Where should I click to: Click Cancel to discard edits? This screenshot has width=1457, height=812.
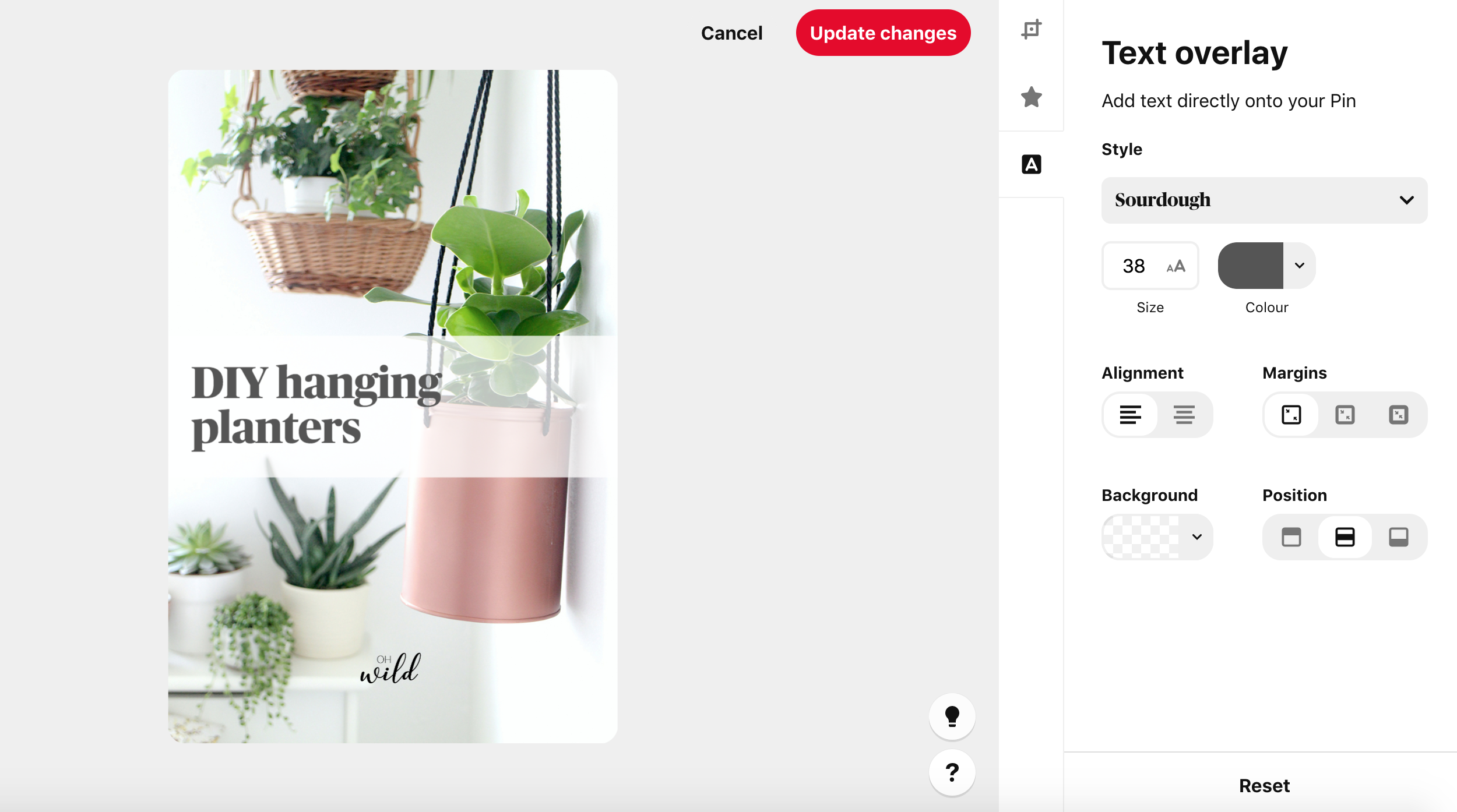coord(731,33)
